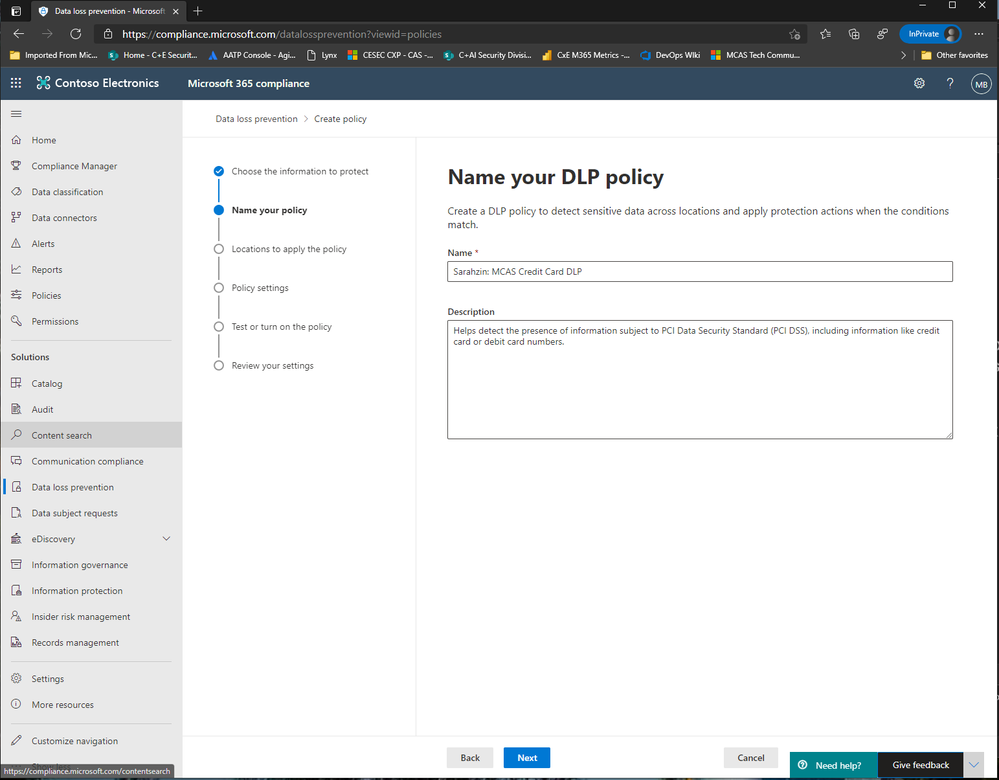Click the Information governance icon

pos(17,565)
